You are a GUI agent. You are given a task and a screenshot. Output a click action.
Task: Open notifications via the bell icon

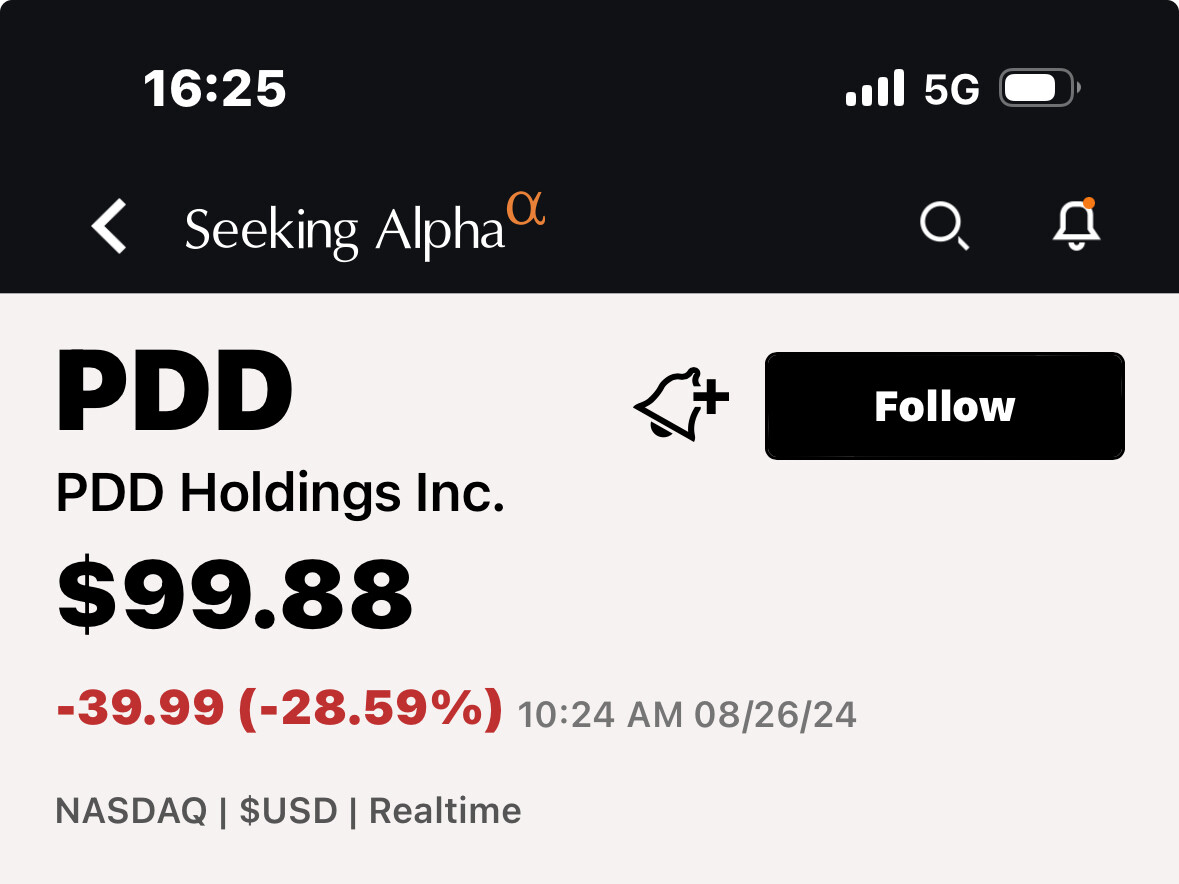(x=1076, y=225)
